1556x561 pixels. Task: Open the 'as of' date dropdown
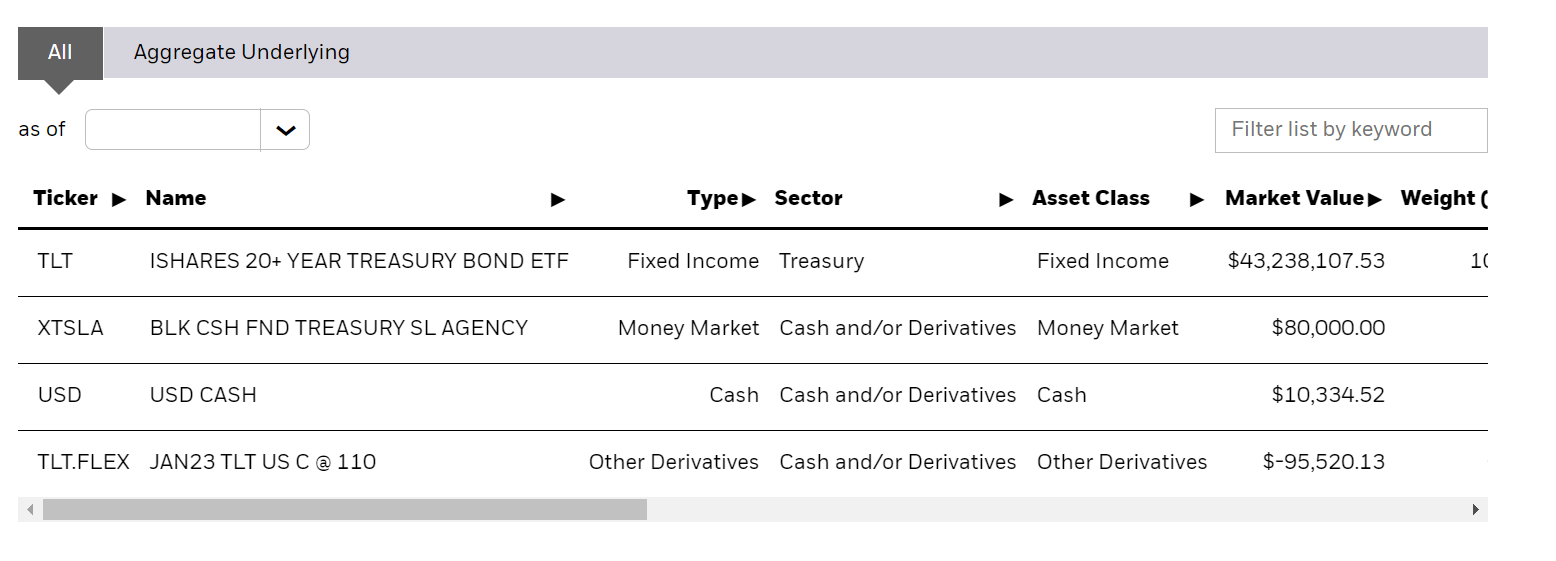[x=285, y=130]
